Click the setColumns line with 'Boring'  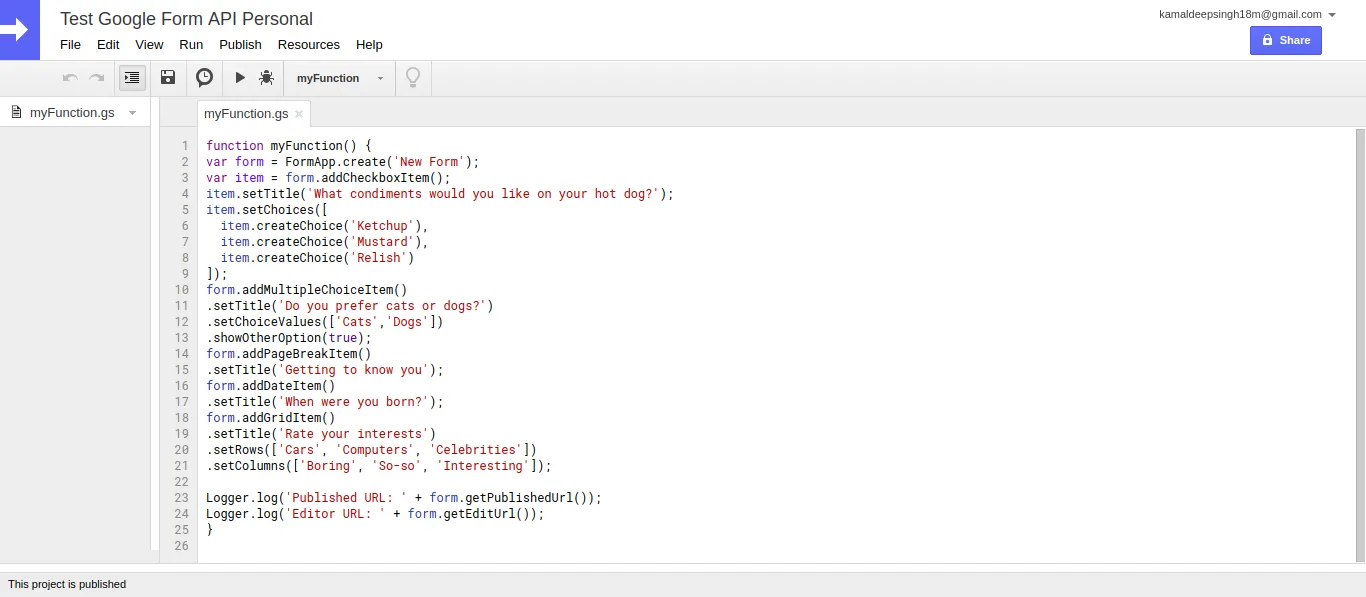379,466
